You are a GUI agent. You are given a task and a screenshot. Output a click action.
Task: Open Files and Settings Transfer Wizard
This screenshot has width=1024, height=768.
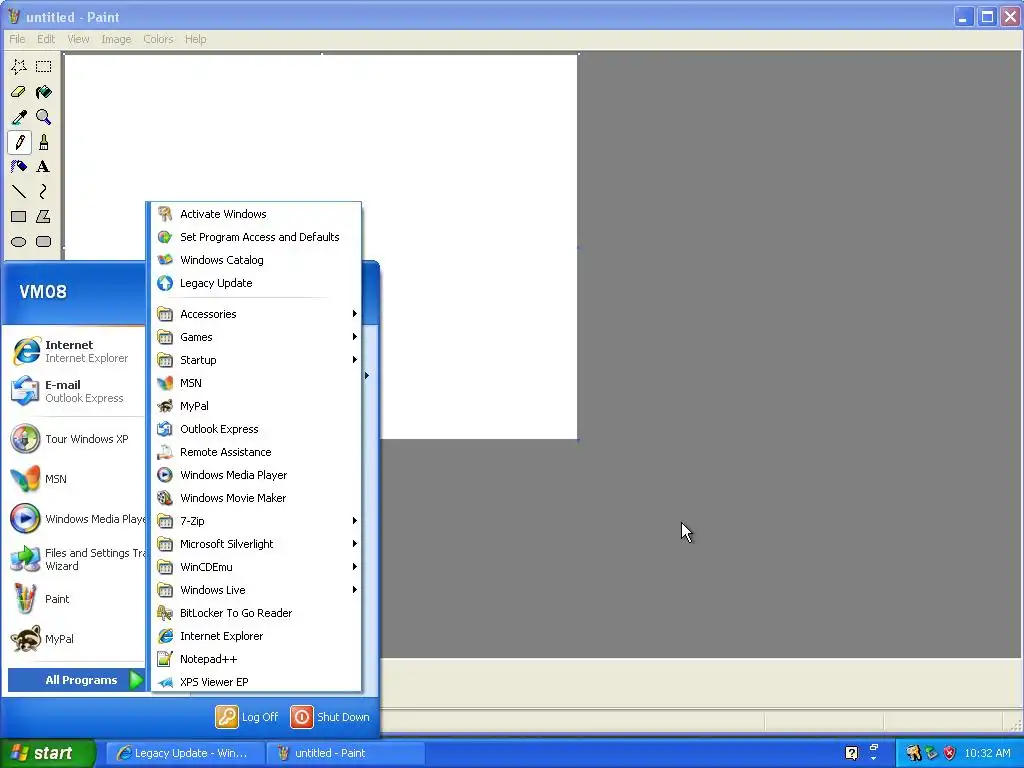[76, 559]
